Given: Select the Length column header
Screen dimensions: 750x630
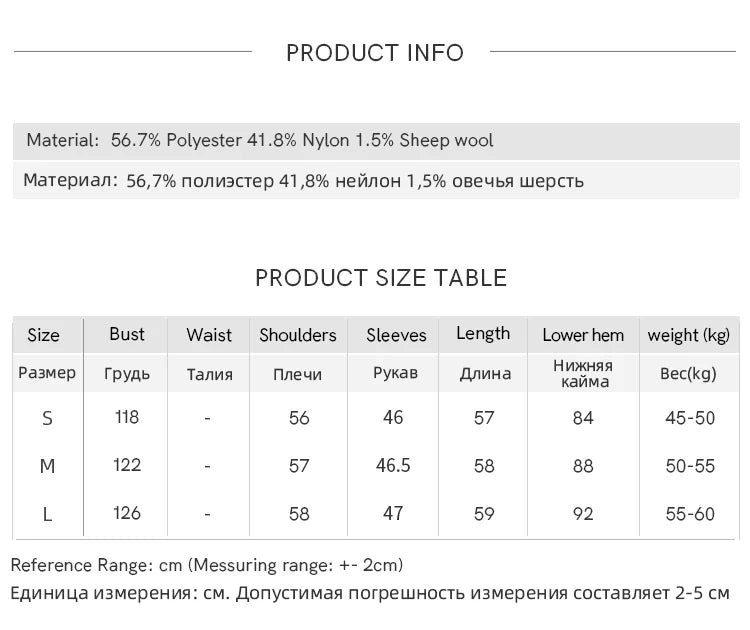Looking at the screenshot, I should [x=483, y=334].
